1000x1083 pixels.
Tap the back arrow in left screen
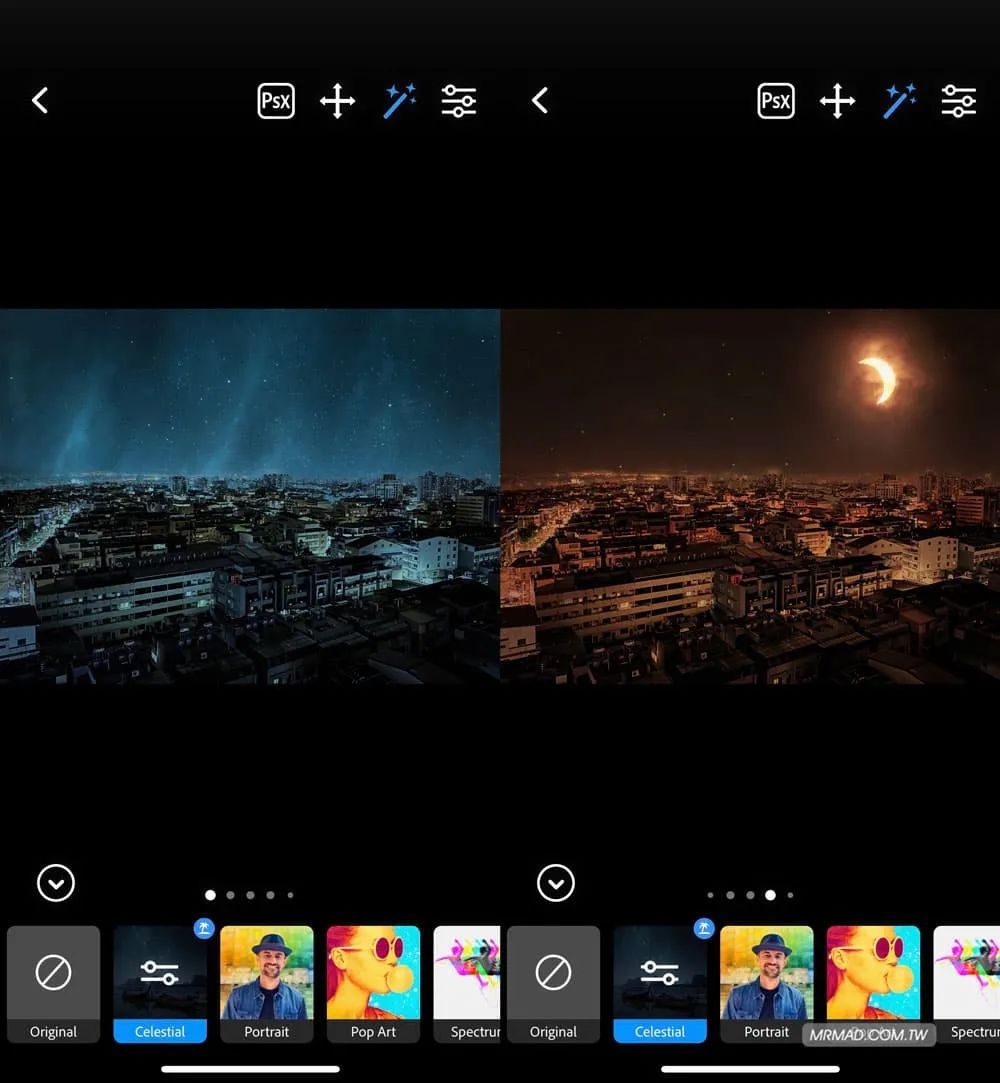[x=40, y=101]
